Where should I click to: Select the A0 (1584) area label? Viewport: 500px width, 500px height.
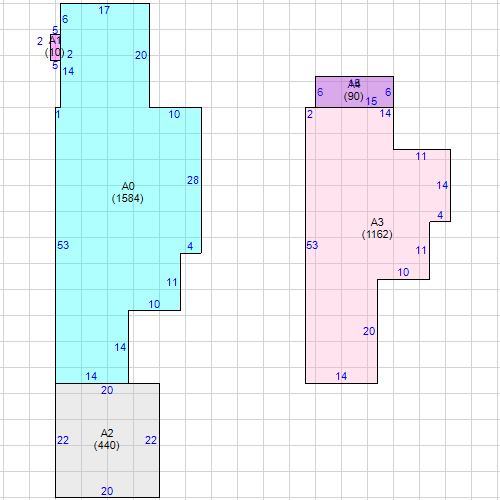tap(128, 192)
